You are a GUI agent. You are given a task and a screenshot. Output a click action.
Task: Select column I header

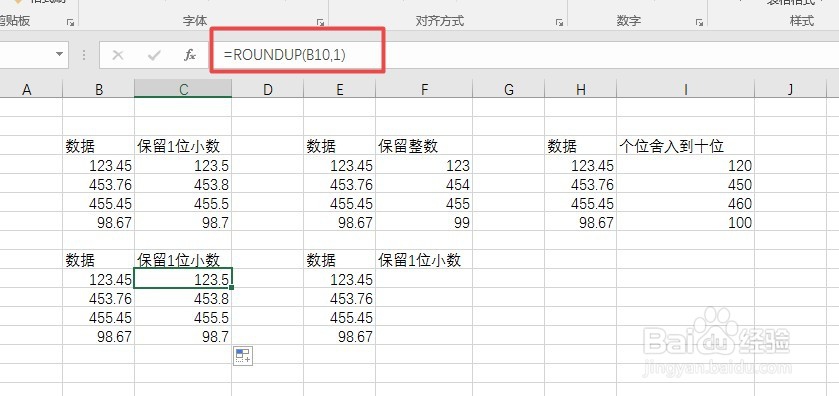pyautogui.click(x=685, y=89)
